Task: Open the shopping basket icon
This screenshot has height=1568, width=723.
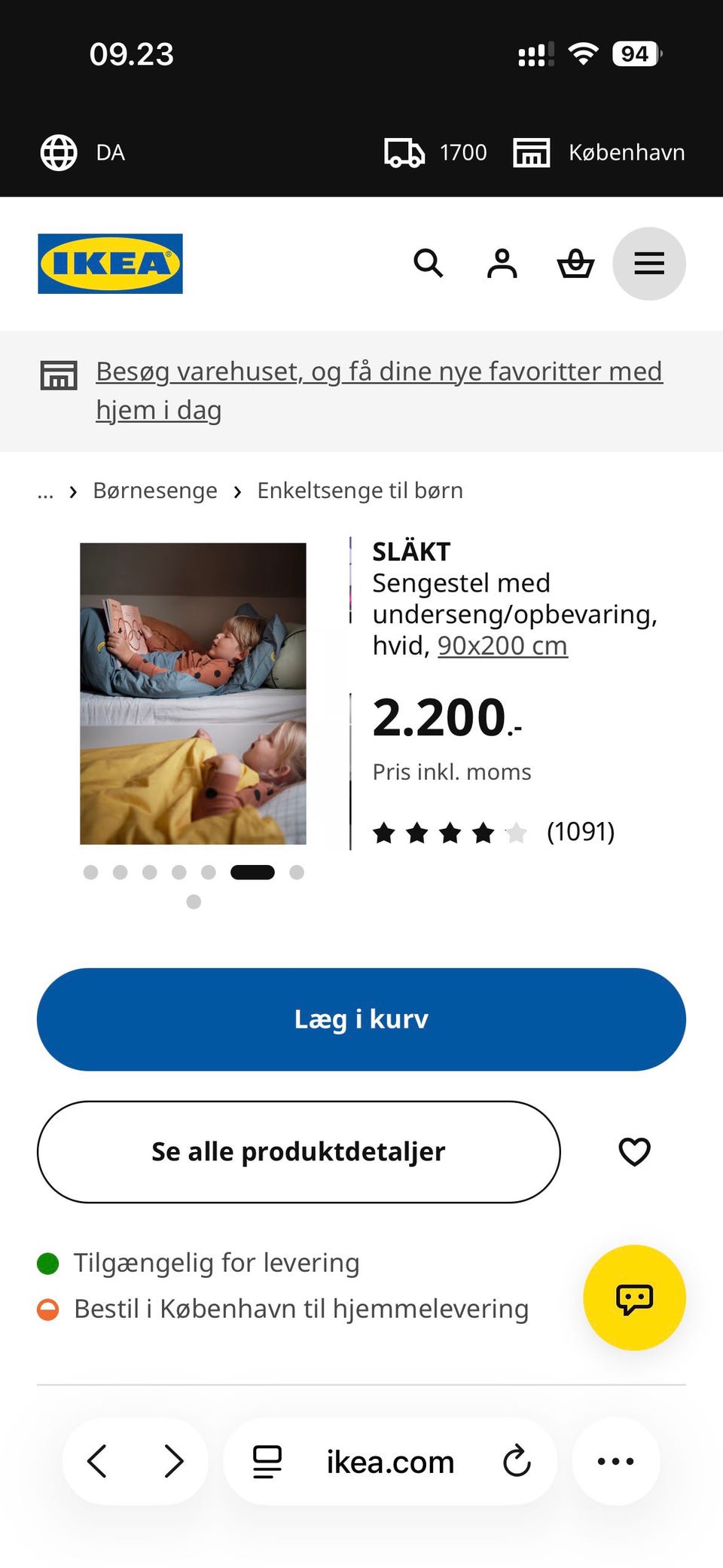Action: (575, 264)
